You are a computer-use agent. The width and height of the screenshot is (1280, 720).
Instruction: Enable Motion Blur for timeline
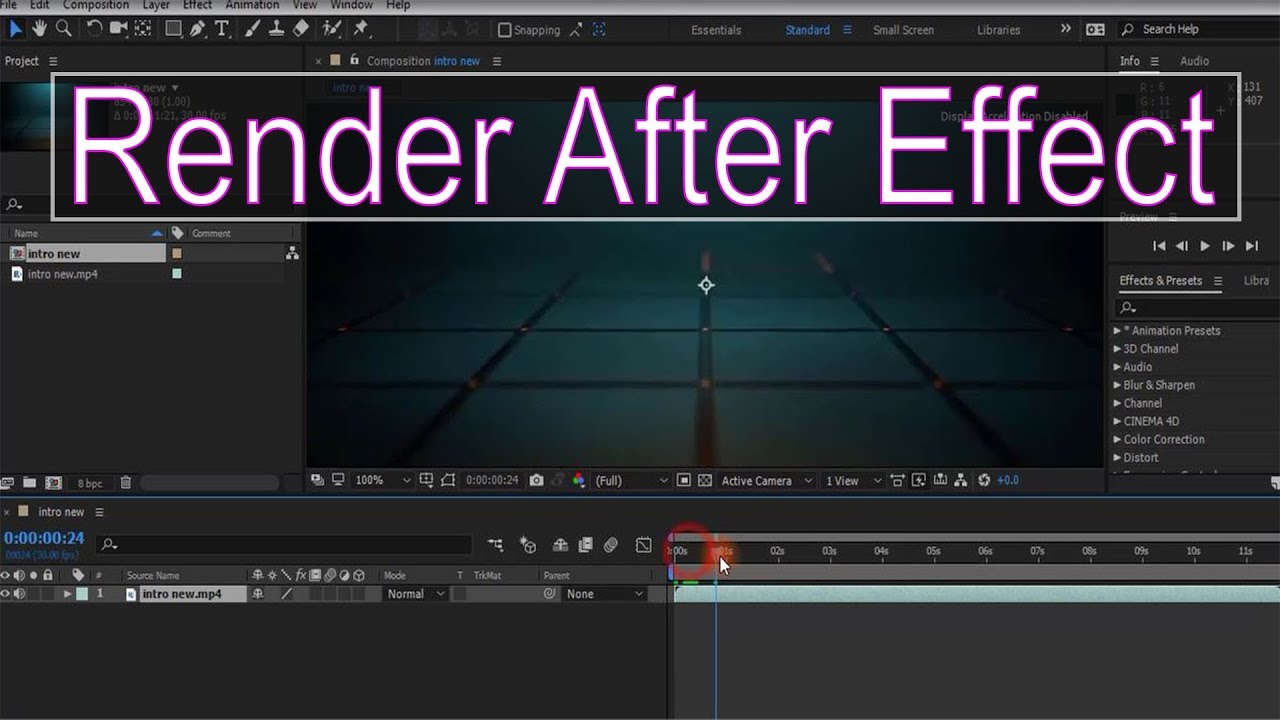[611, 545]
